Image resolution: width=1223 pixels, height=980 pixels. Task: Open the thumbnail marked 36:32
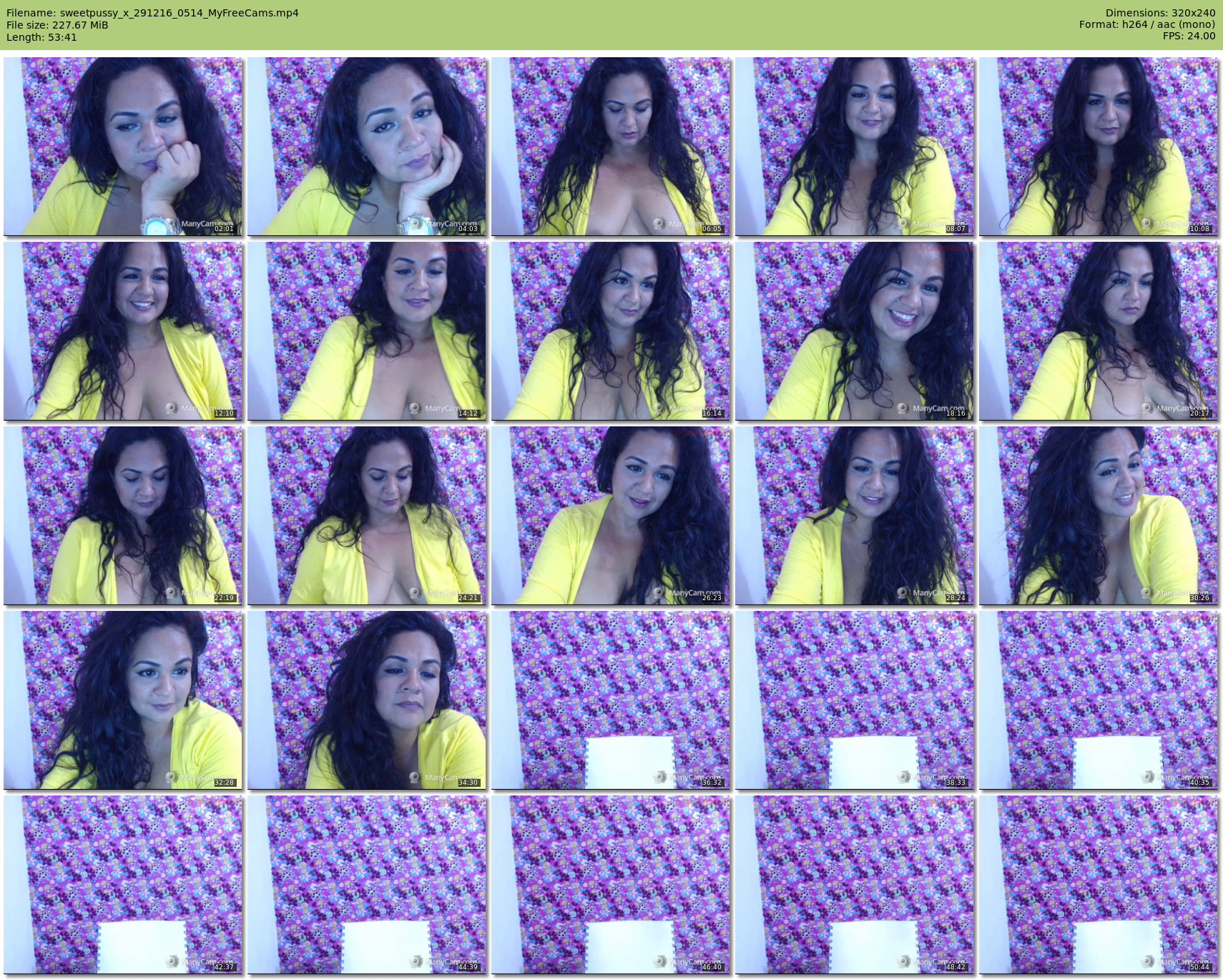611,700
